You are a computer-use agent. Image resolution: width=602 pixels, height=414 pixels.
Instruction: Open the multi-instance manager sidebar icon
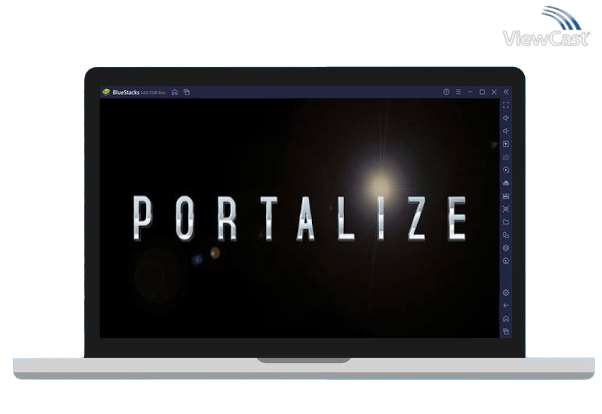pyautogui.click(x=506, y=235)
